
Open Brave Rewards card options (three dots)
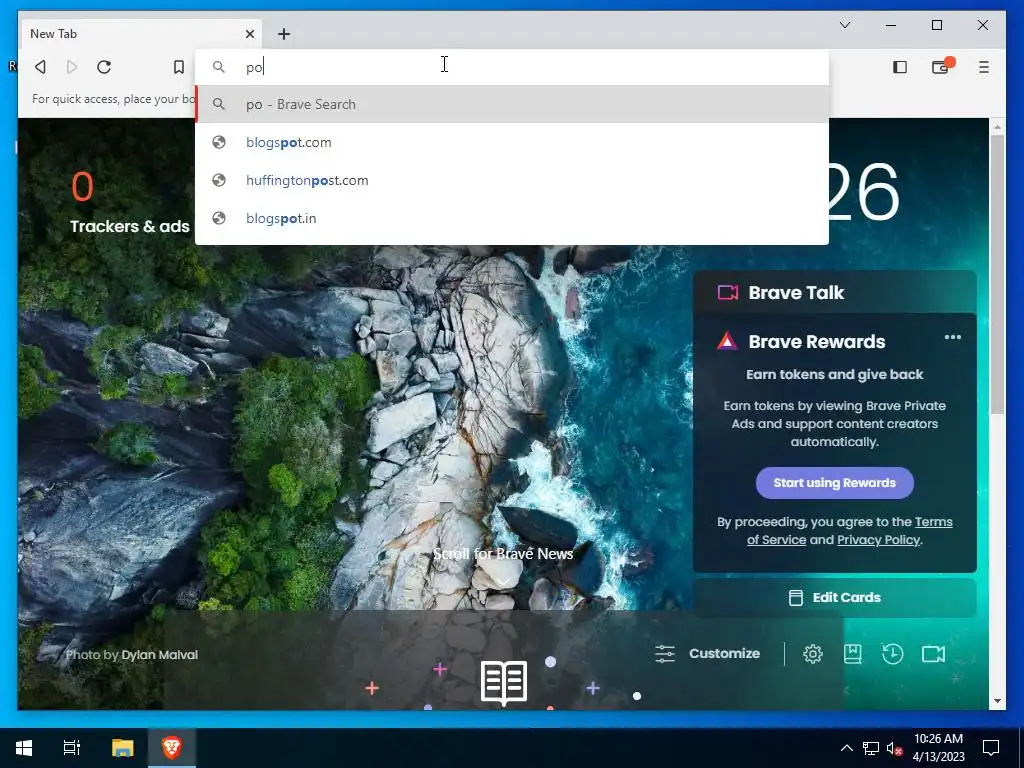pos(952,338)
